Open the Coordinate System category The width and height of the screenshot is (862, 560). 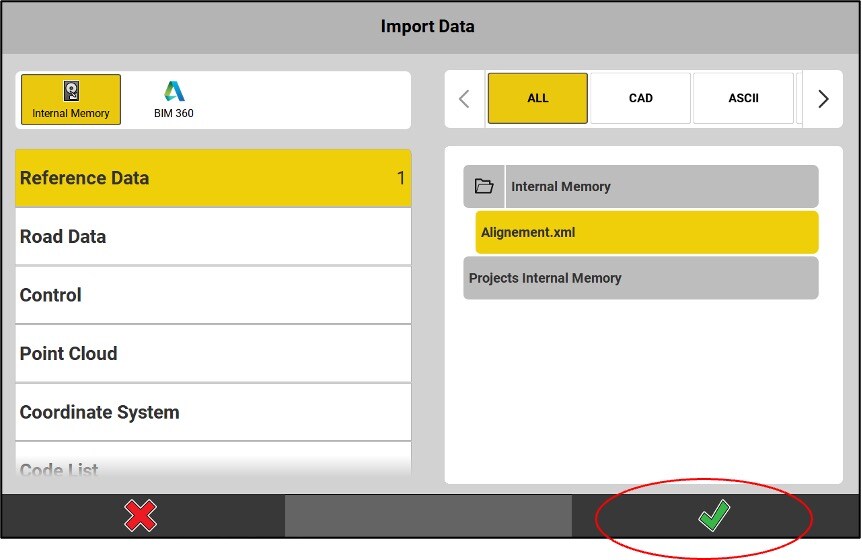[x=213, y=412]
